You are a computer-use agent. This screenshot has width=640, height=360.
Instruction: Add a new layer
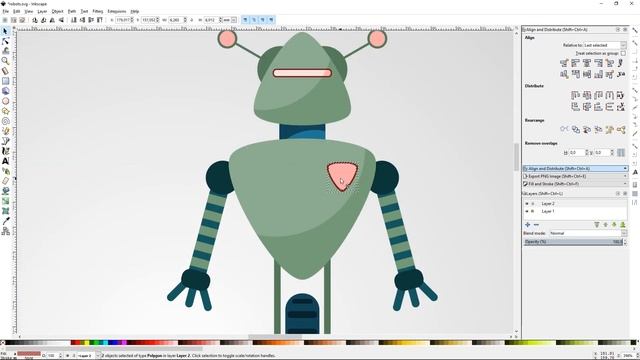point(527,224)
